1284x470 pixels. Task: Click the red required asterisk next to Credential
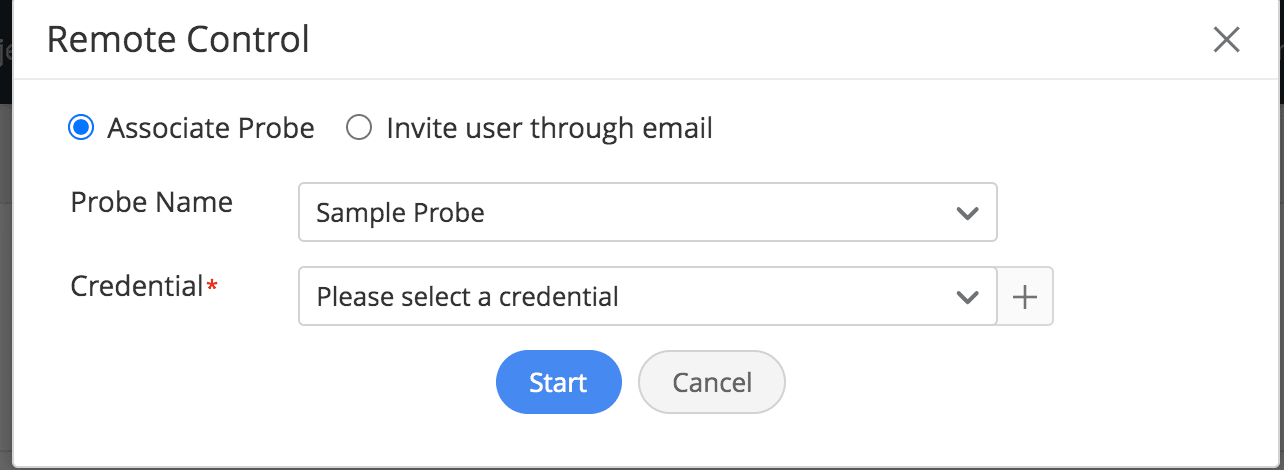pos(212,286)
